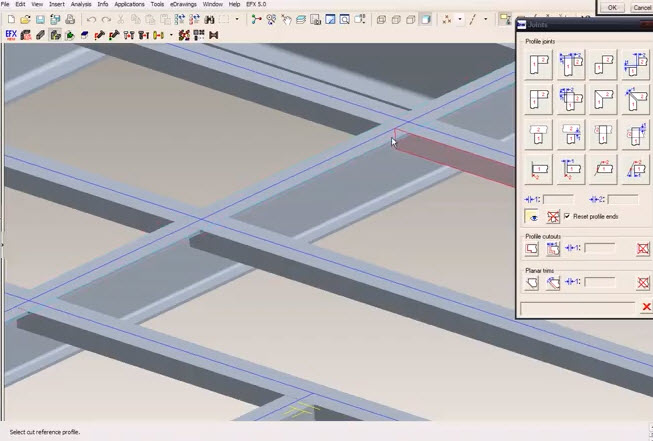Click the first Planar trims icon
The image size is (653, 441).
[531, 283]
